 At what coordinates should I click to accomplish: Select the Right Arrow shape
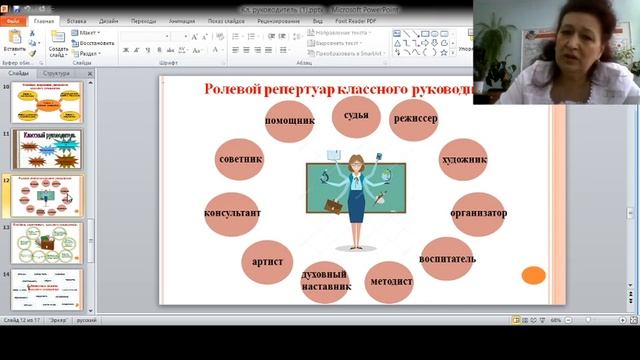(x=425, y=43)
